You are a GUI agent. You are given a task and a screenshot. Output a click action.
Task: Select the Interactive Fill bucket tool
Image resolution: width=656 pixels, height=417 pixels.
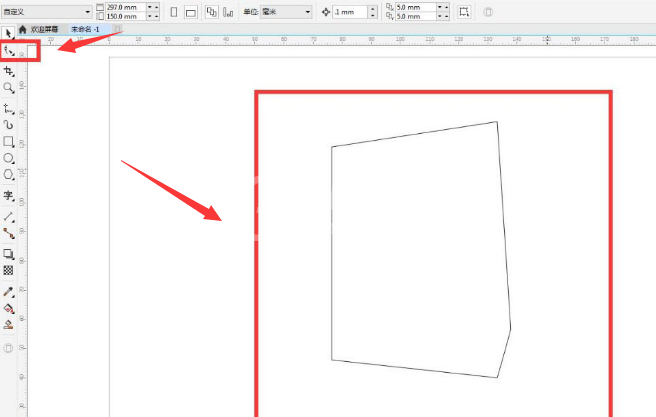click(x=9, y=308)
